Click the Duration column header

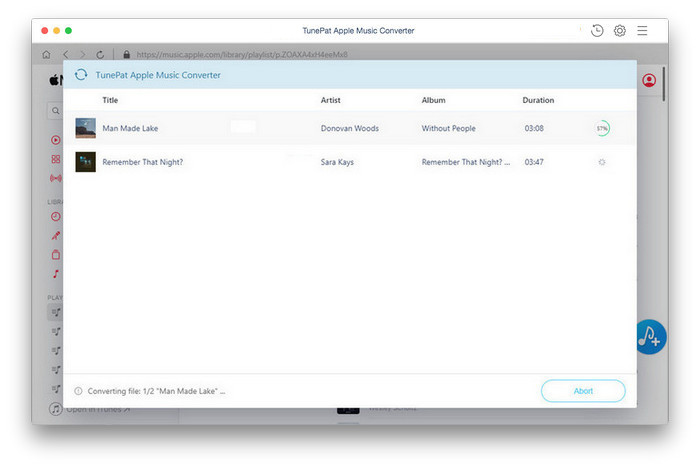click(x=538, y=100)
